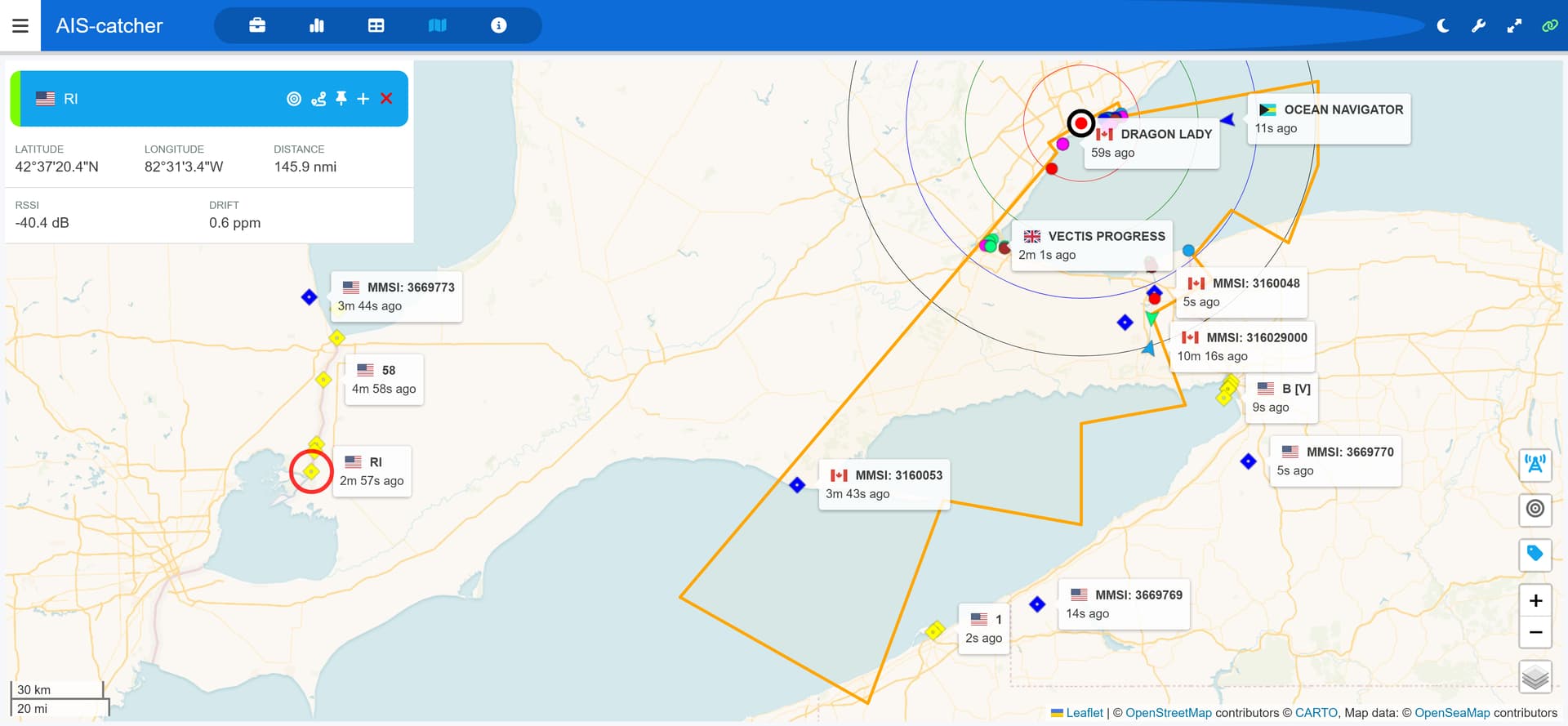Zoom in the map

(1535, 600)
